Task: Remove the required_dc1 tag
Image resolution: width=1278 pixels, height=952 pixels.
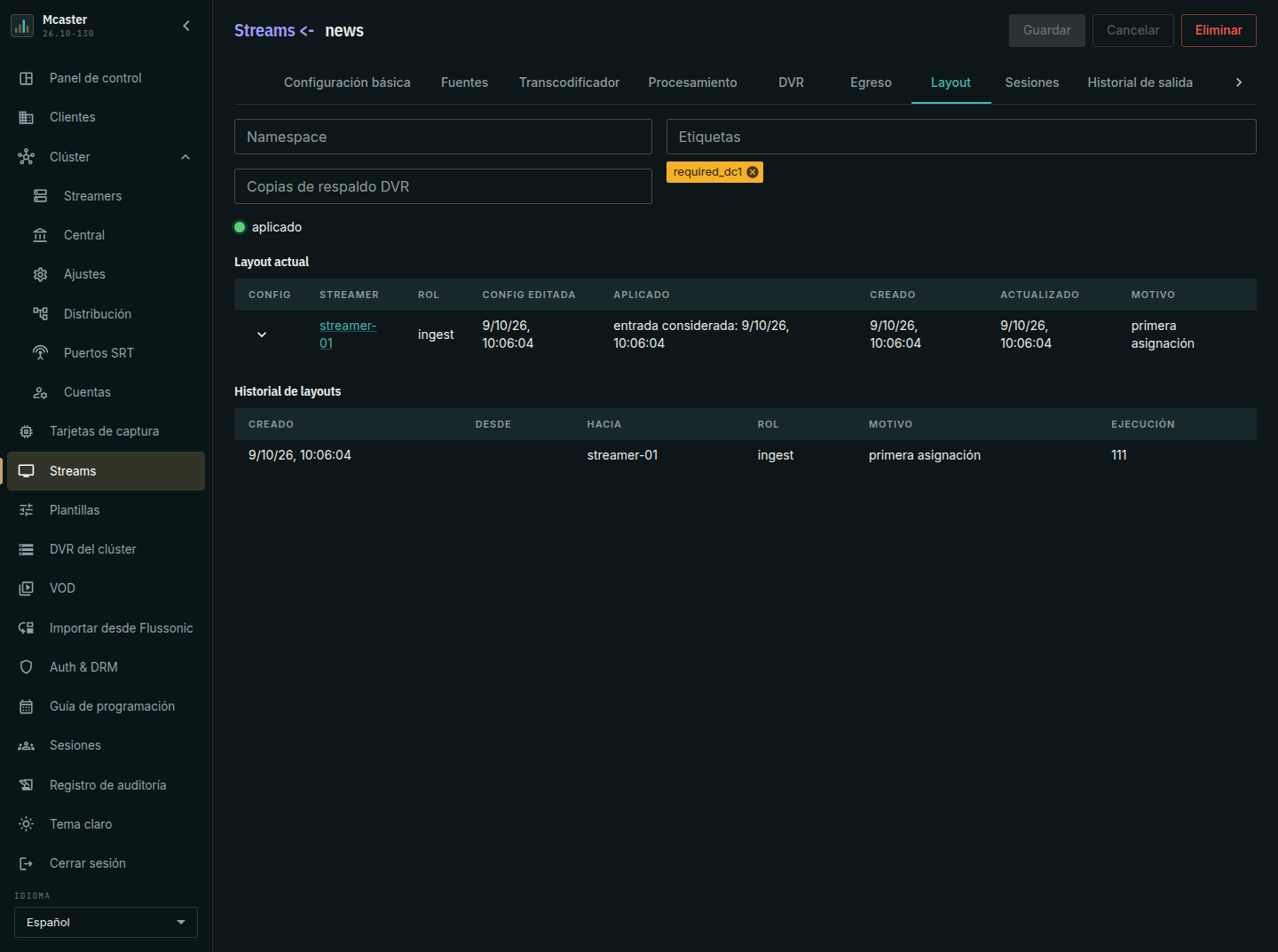Action: [753, 172]
